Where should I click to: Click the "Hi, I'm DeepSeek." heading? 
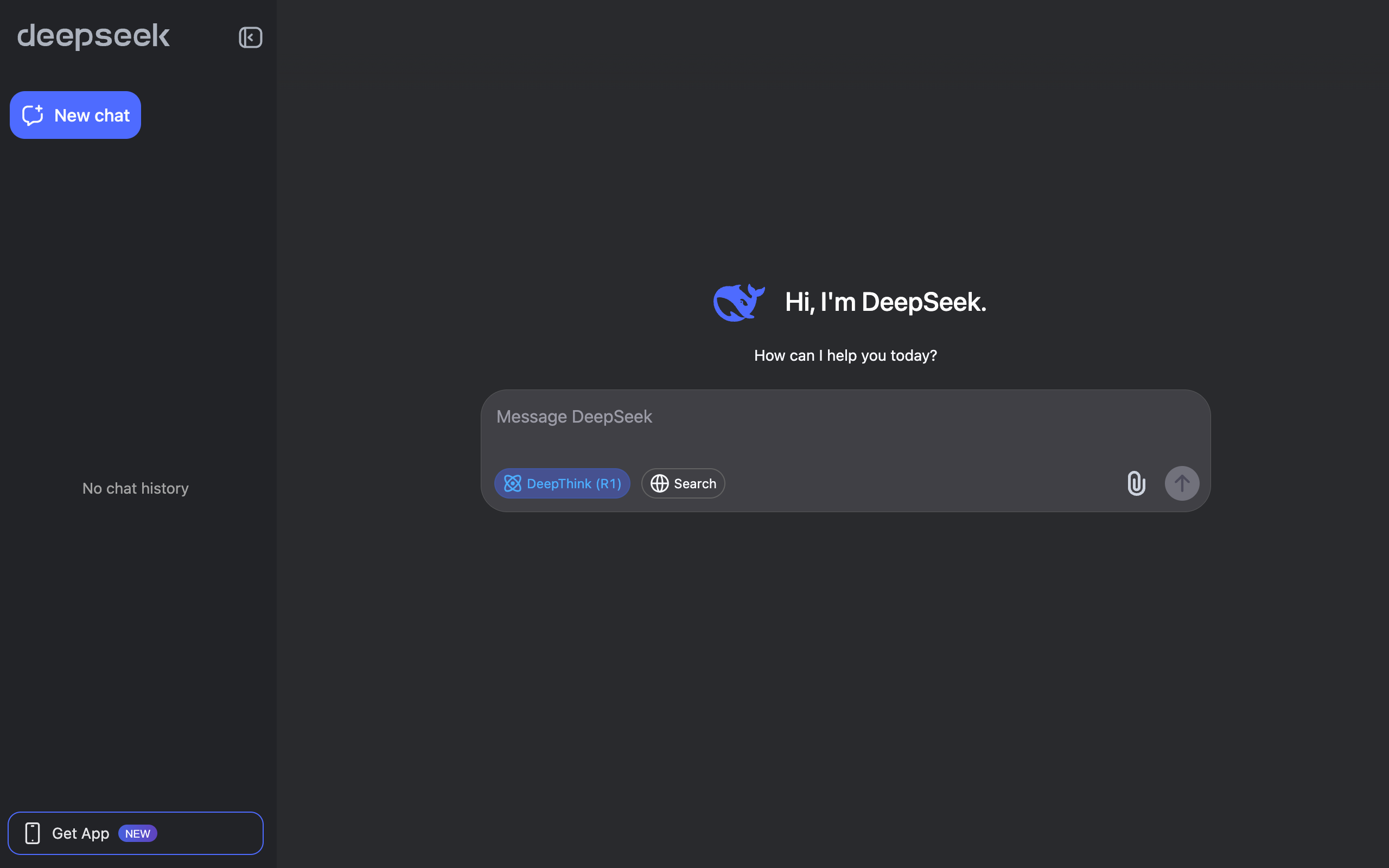[x=885, y=302]
